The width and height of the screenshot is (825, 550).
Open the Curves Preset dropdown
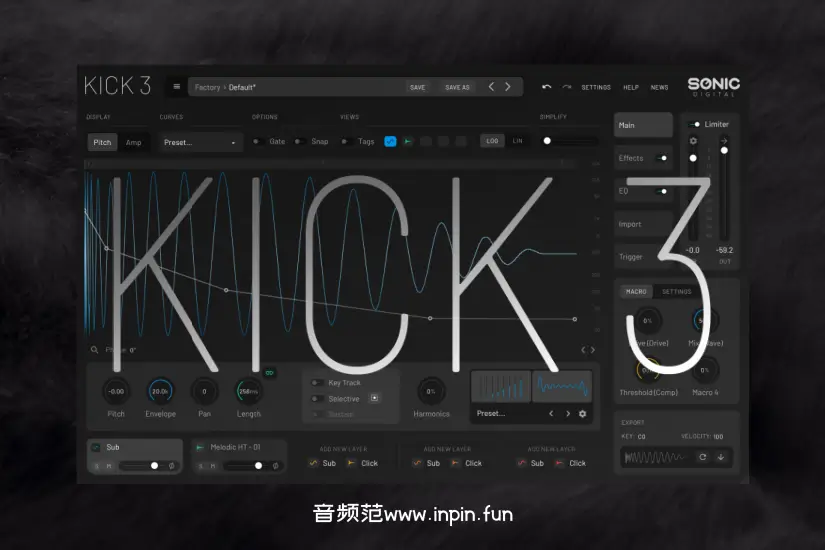(x=200, y=142)
